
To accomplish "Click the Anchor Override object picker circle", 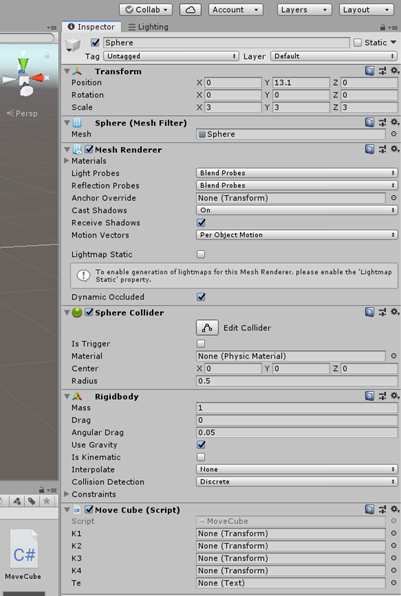I will click(393, 198).
